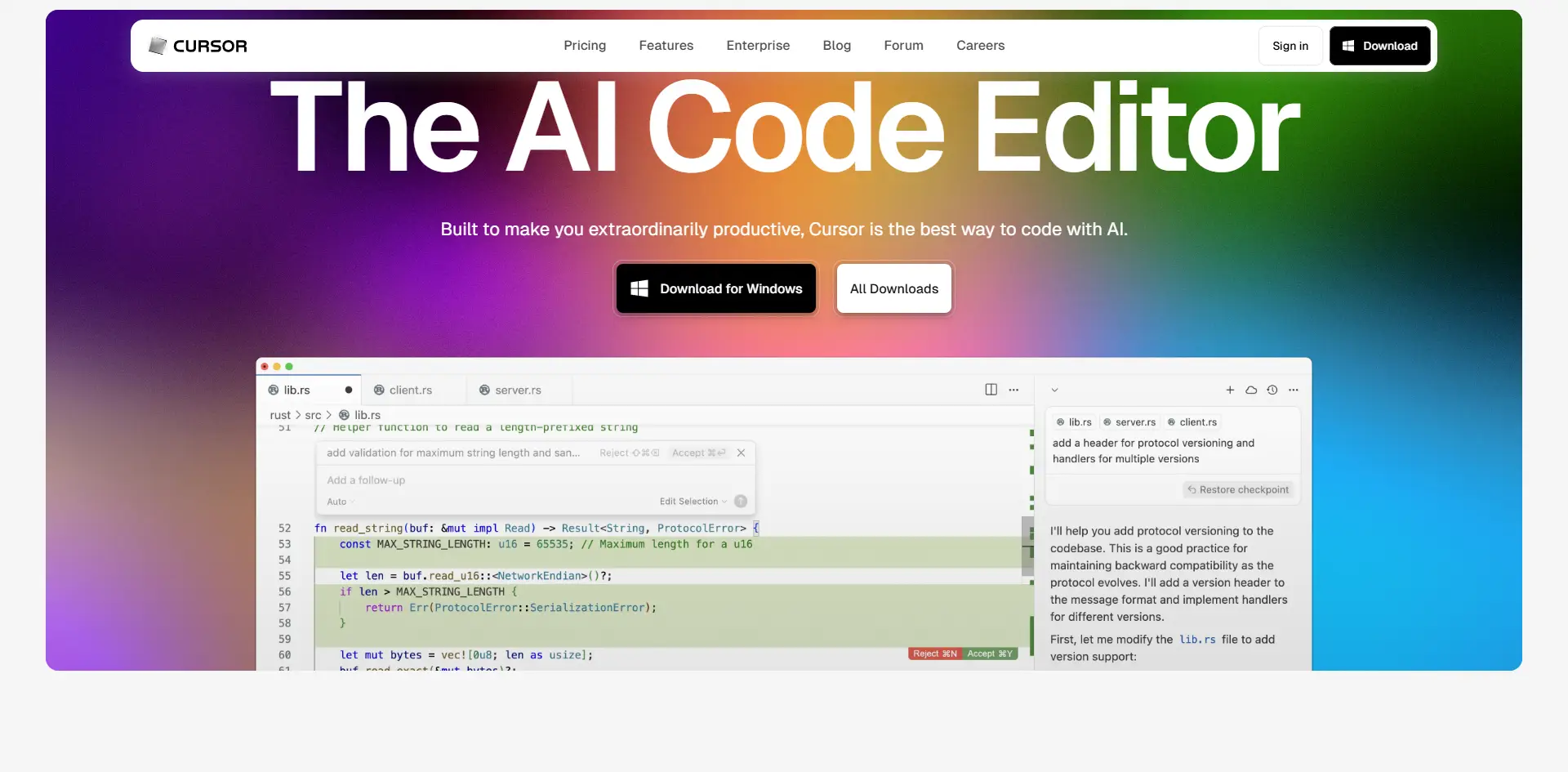Click the inline prompt Reject button
The width and height of the screenshot is (1568, 772).
(629, 453)
